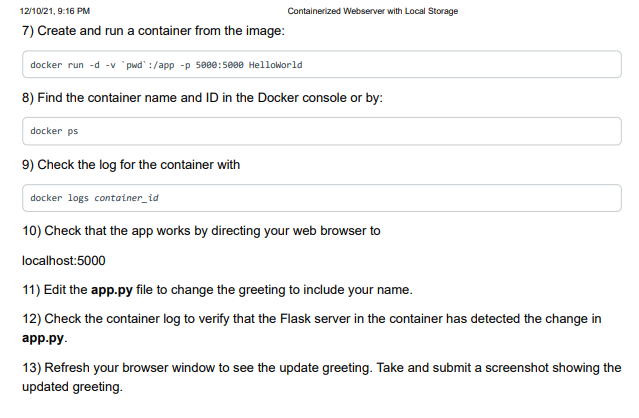Click the step 13 text about refreshing browser
The width and height of the screenshot is (639, 418).
point(322,377)
